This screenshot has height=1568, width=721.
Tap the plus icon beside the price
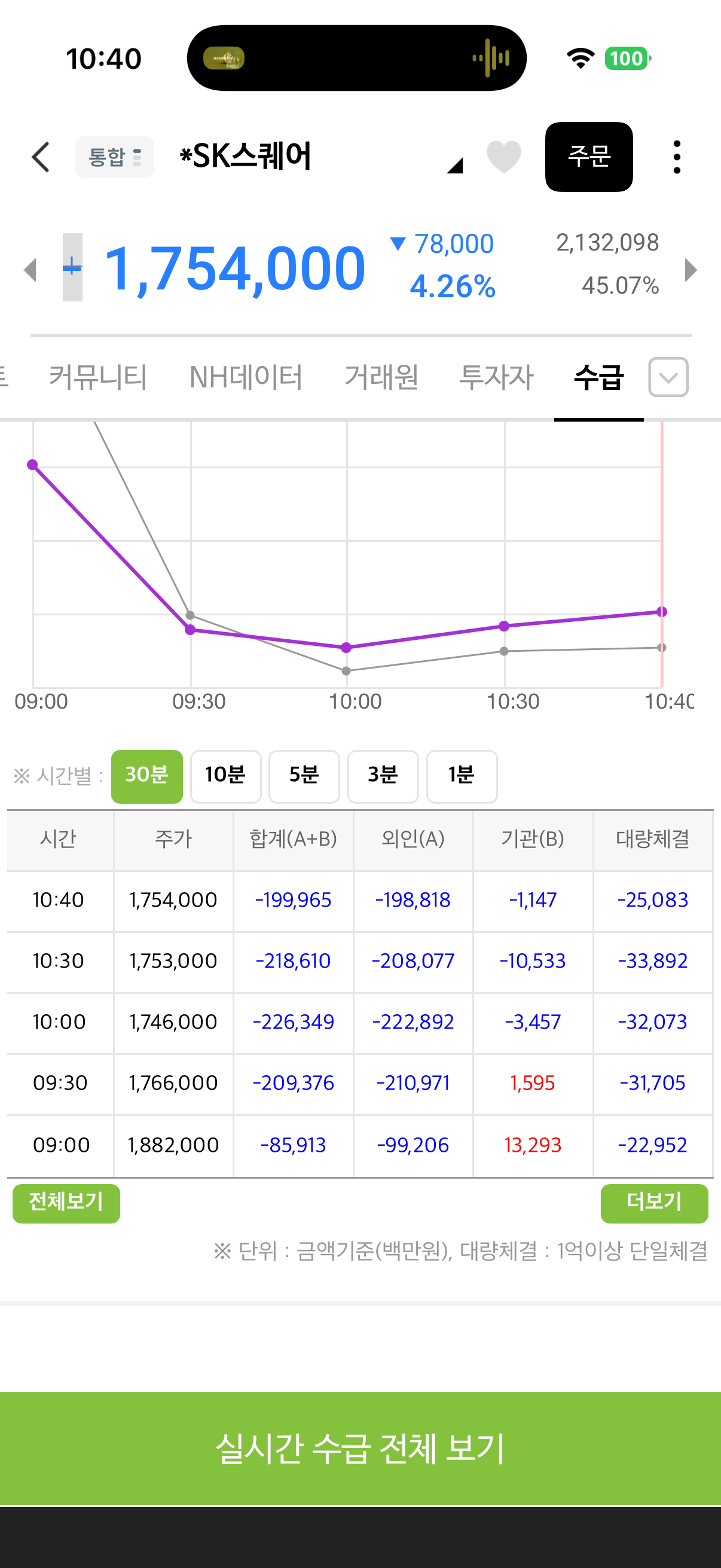pyautogui.click(x=72, y=267)
